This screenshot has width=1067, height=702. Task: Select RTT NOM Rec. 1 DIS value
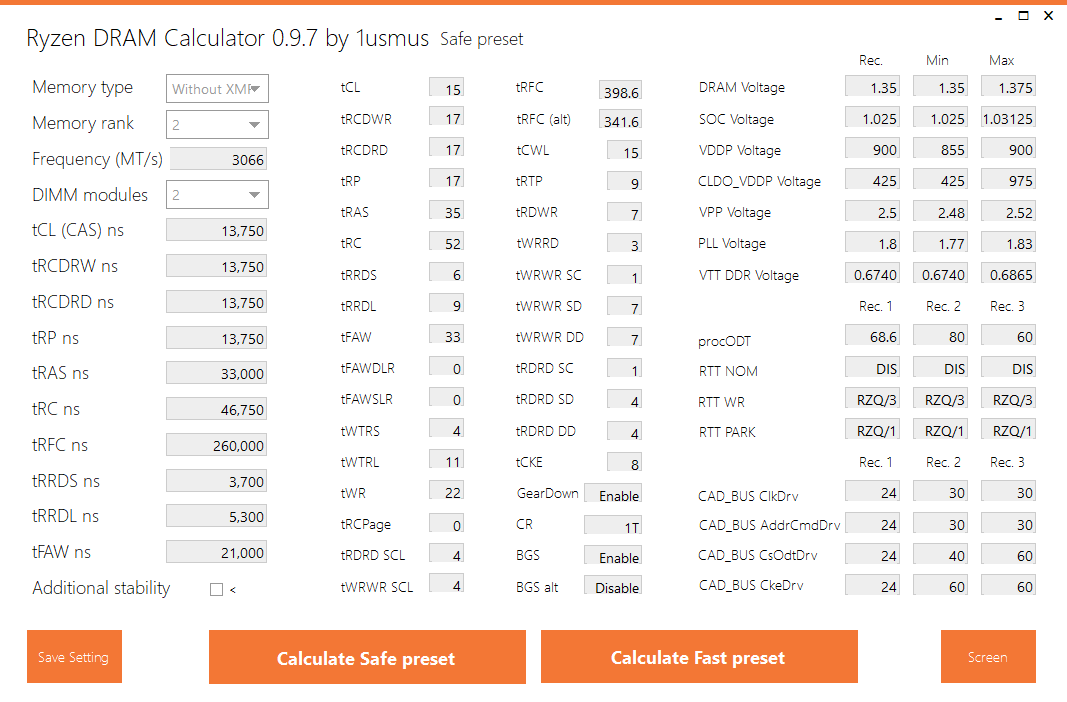(872, 367)
